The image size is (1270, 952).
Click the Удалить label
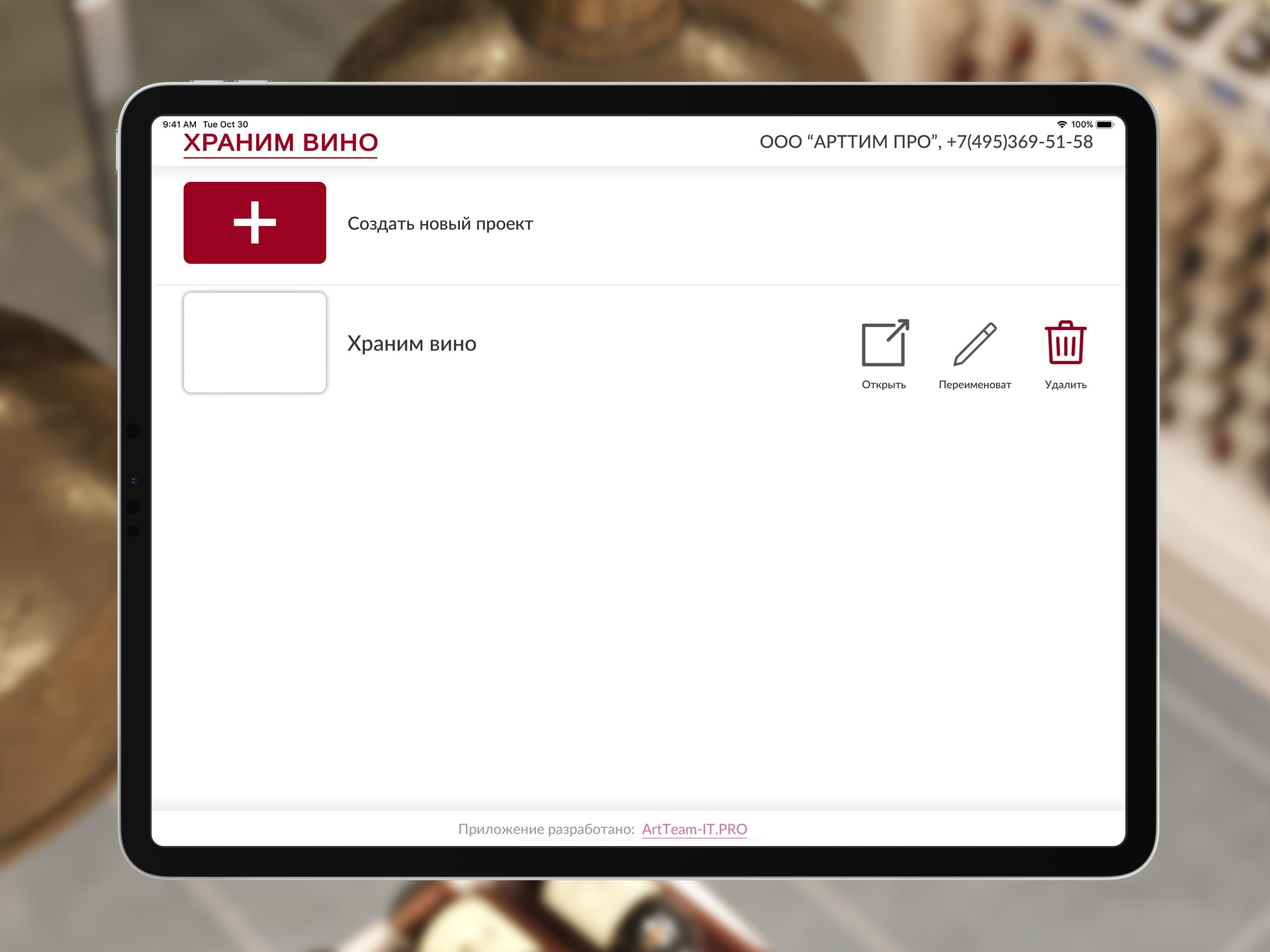tap(1065, 385)
